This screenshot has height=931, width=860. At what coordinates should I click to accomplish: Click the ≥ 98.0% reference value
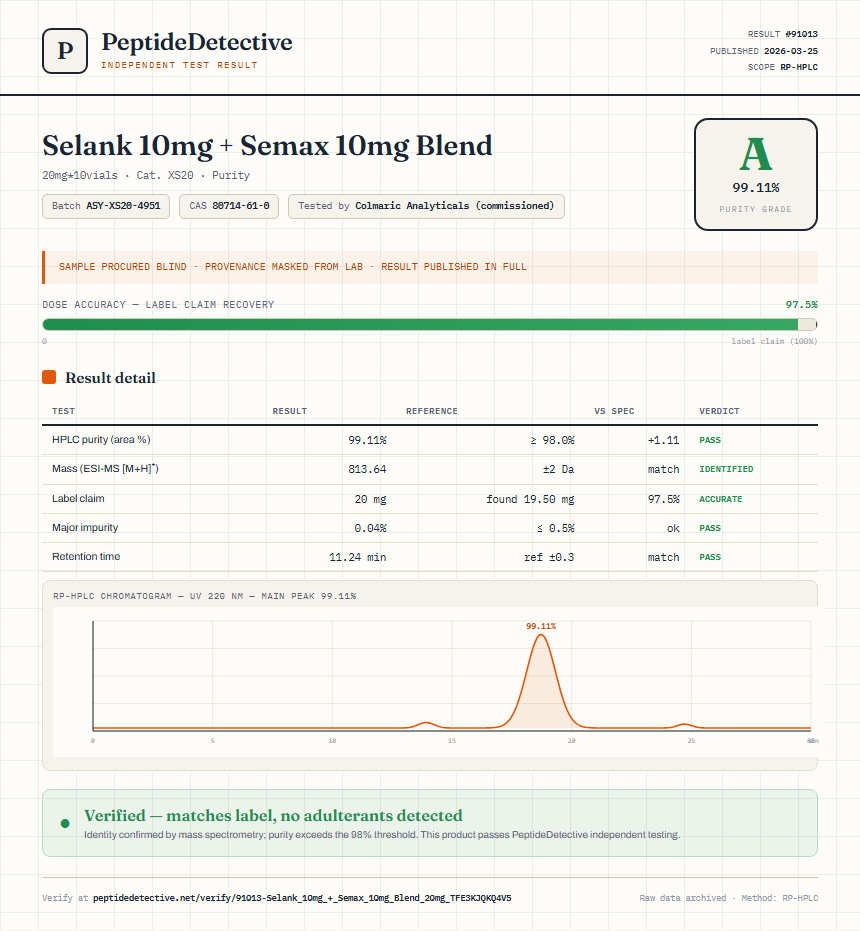point(552,440)
